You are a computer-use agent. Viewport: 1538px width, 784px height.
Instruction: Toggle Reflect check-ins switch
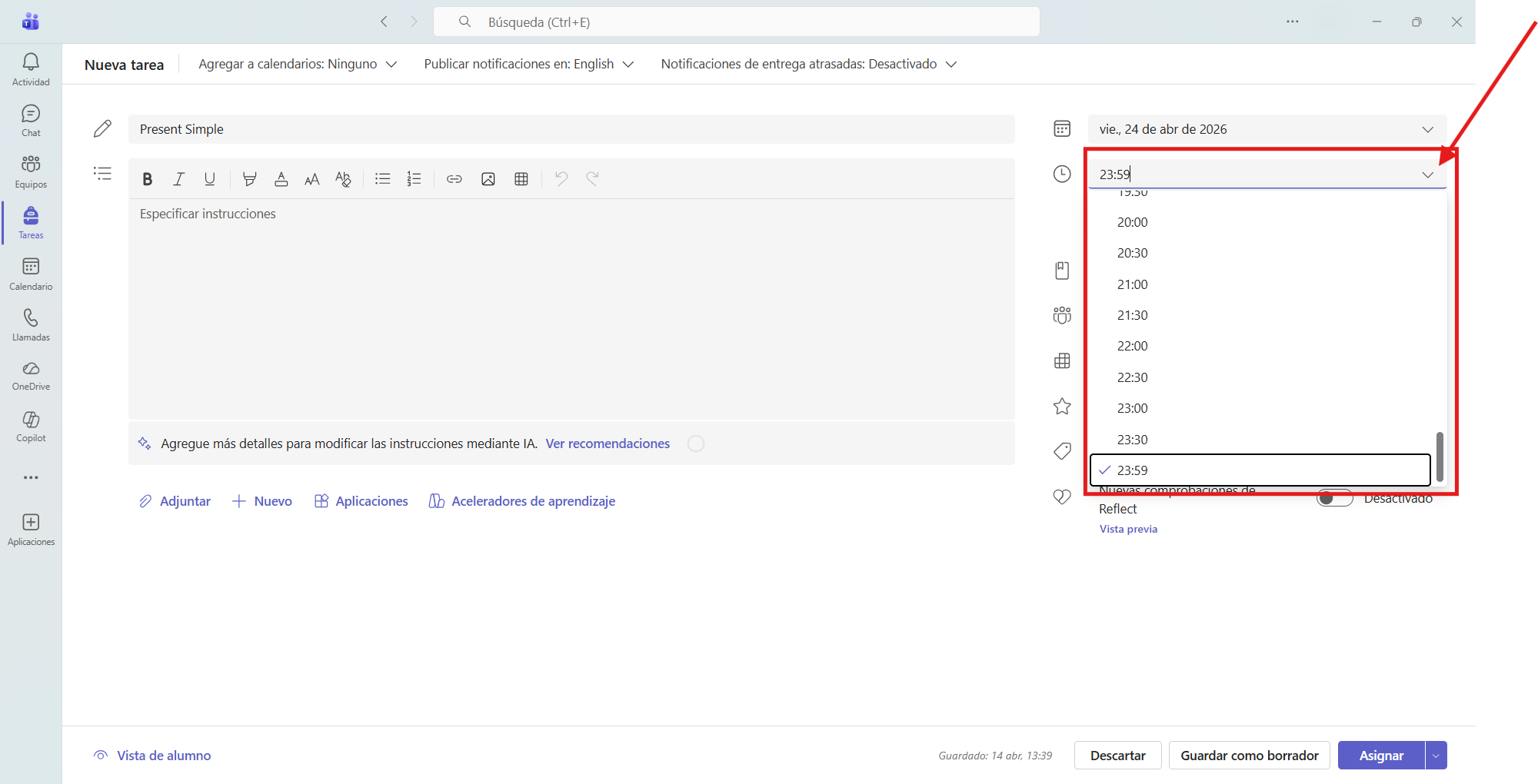coord(1334,498)
